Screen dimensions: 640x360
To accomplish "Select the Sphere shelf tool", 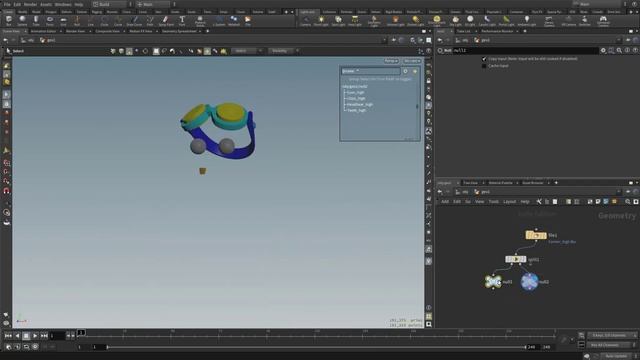I will pyautogui.click(x=22, y=20).
